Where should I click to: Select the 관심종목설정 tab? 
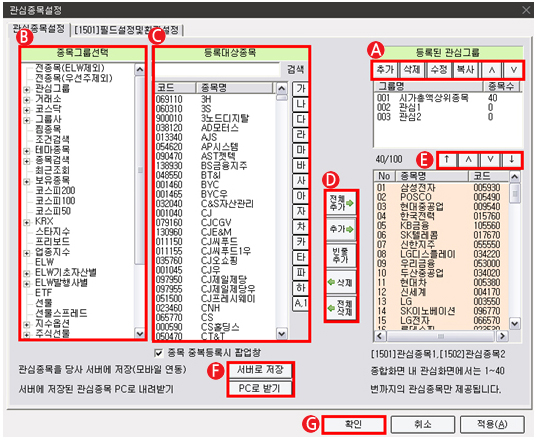click(x=39, y=28)
